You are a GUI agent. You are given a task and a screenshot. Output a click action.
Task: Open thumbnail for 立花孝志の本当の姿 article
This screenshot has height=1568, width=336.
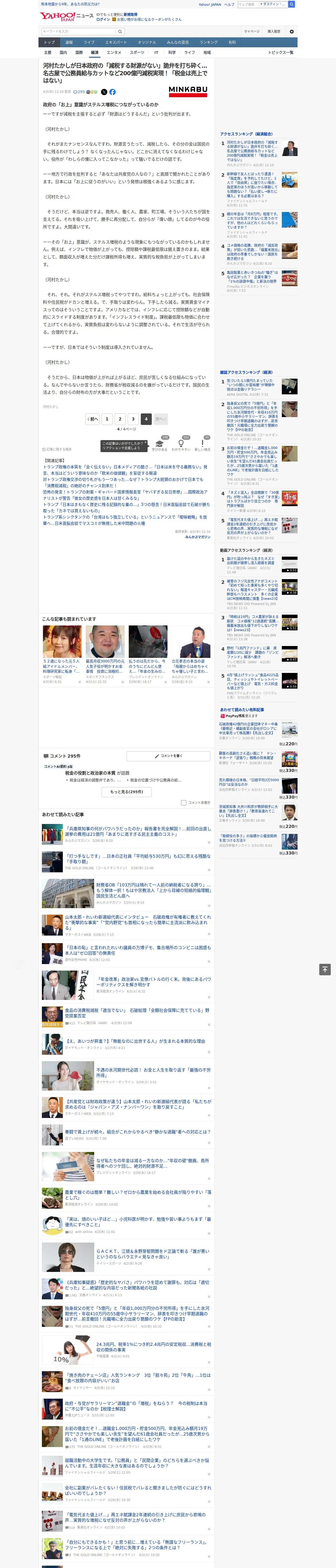[x=191, y=642]
